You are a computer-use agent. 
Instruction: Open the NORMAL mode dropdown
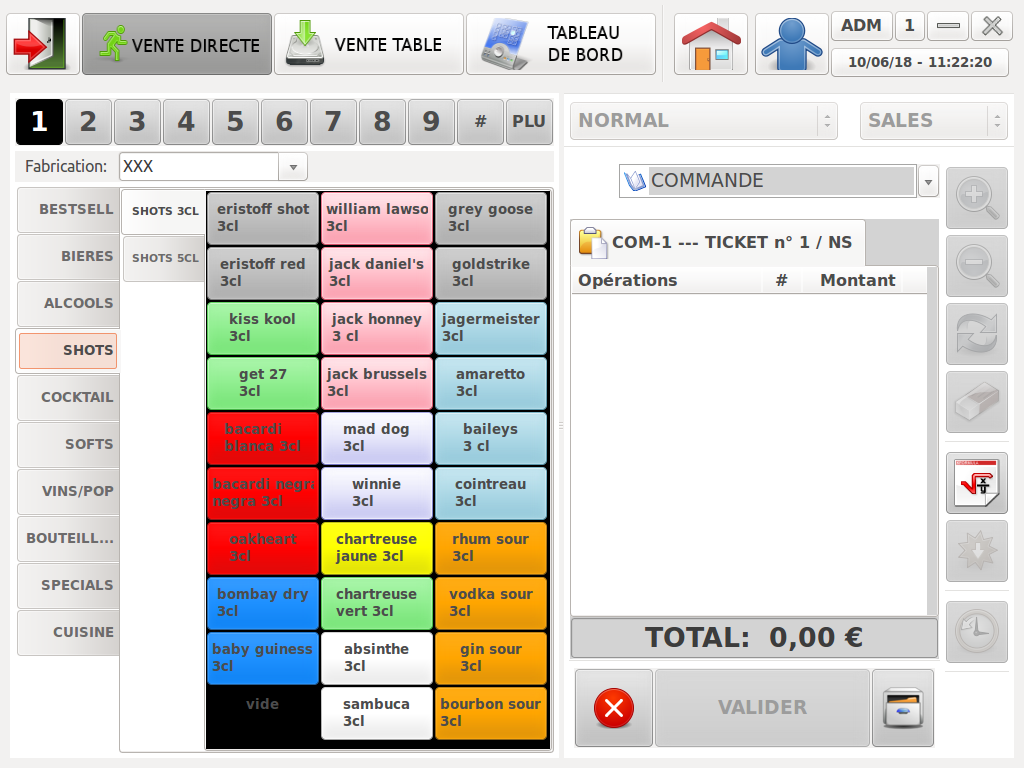coord(703,121)
